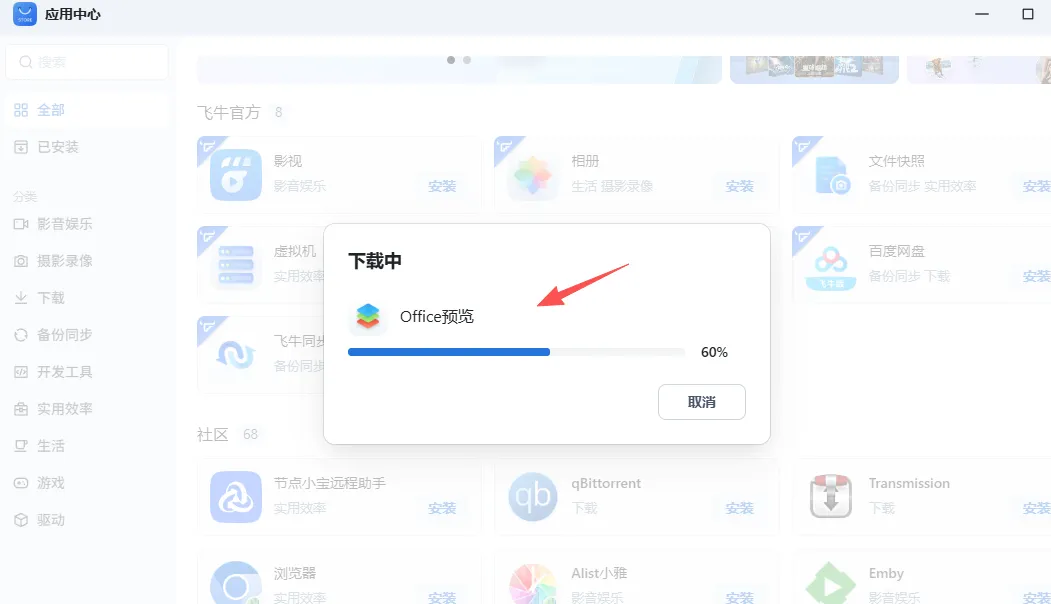Click the 飞牛官方 section heading
This screenshot has height=604, width=1051.
coord(229,113)
